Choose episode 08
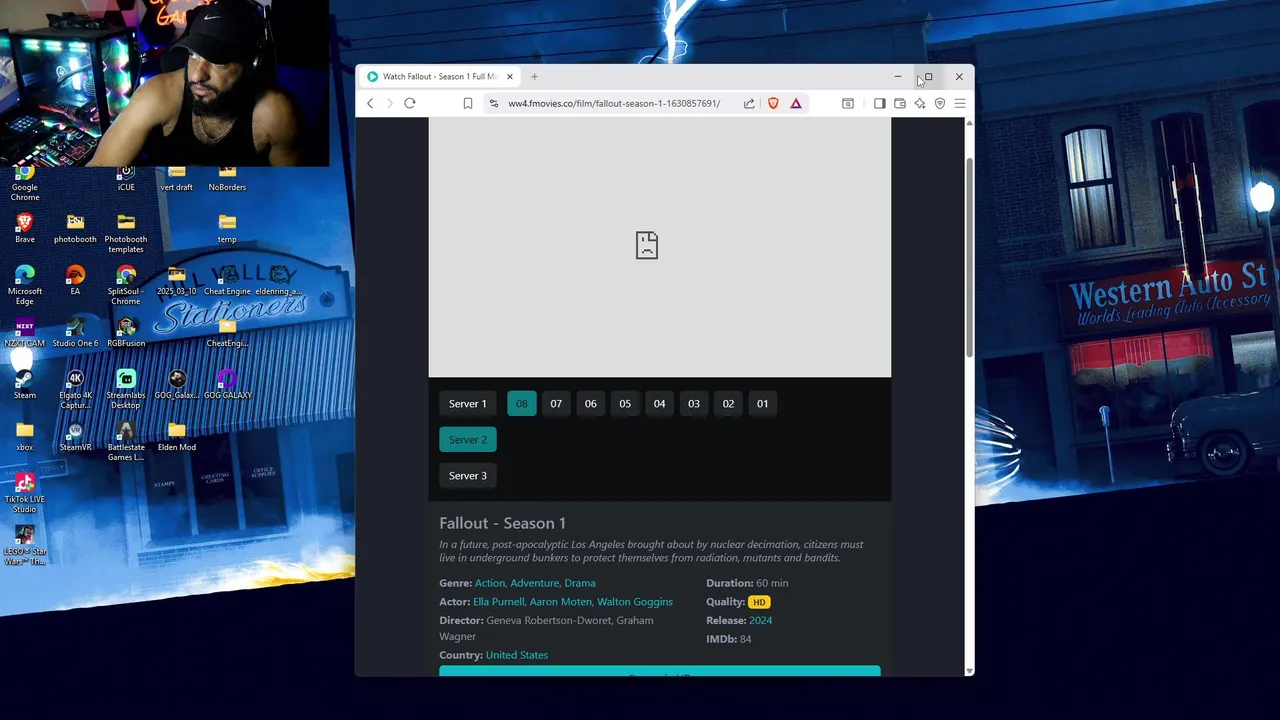Viewport: 1280px width, 720px height. tap(522, 404)
